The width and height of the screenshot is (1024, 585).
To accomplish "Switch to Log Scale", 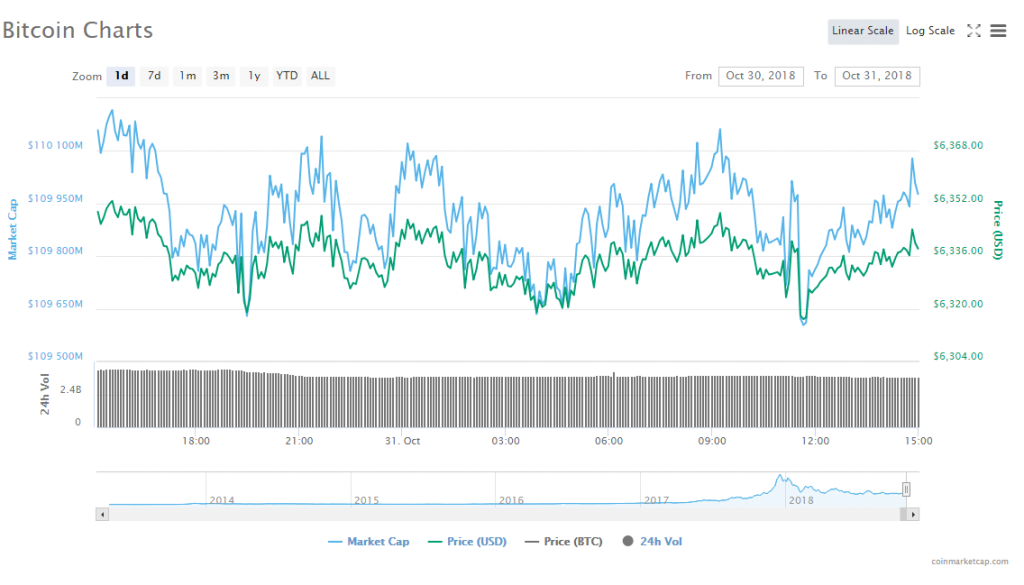I will [x=930, y=31].
